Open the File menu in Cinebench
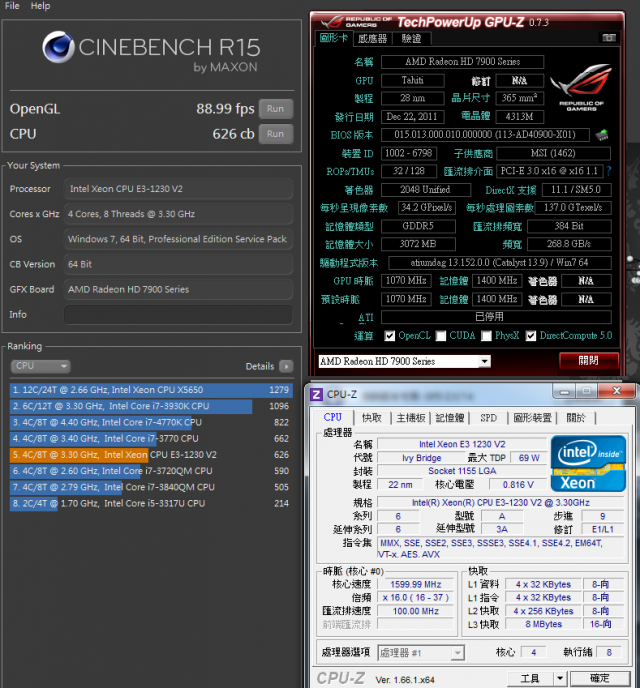The image size is (640, 689). click(x=12, y=6)
